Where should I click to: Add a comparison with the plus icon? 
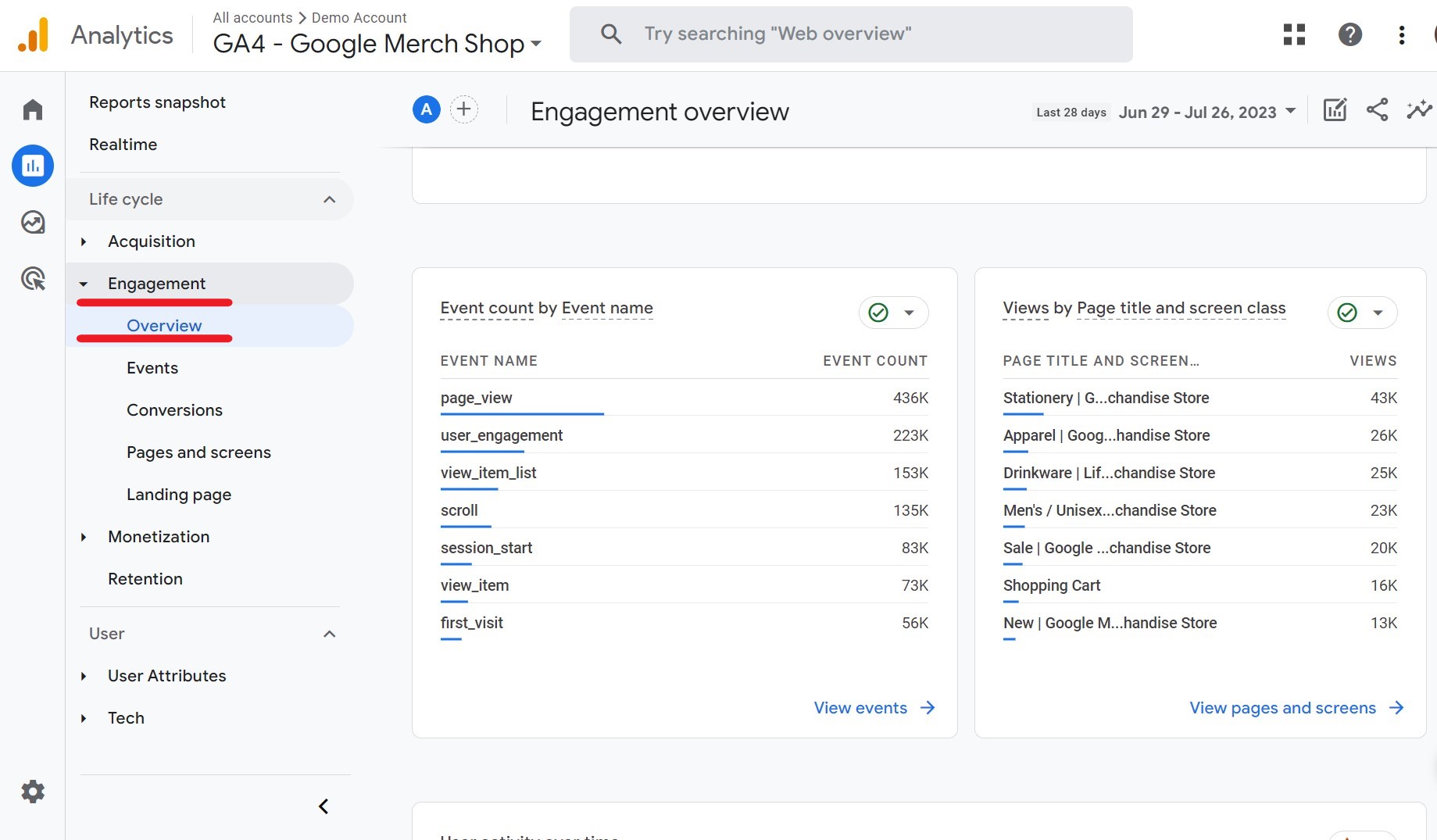(464, 109)
